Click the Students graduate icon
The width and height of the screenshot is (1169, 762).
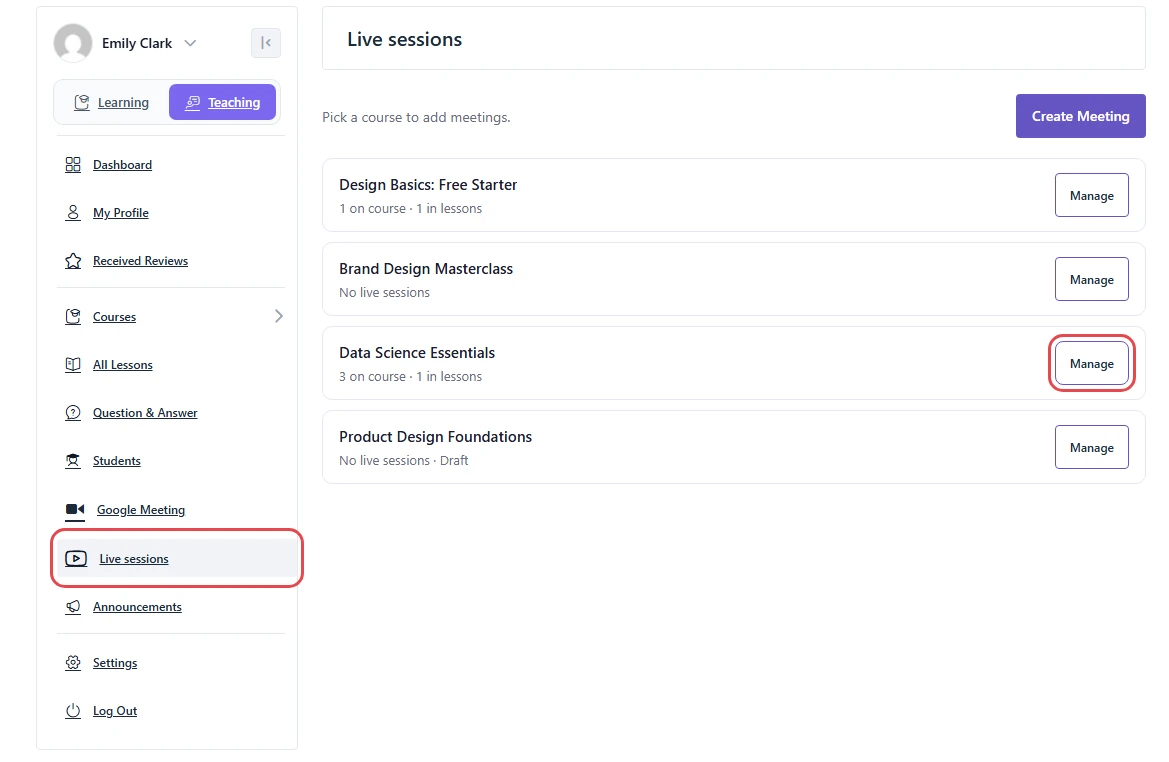tap(73, 461)
